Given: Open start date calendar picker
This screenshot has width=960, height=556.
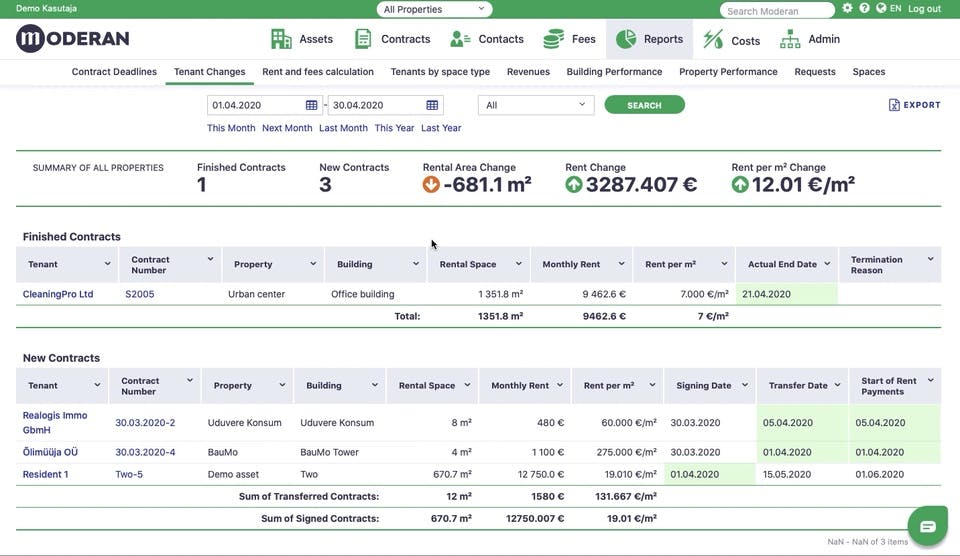Looking at the screenshot, I should click(x=311, y=105).
